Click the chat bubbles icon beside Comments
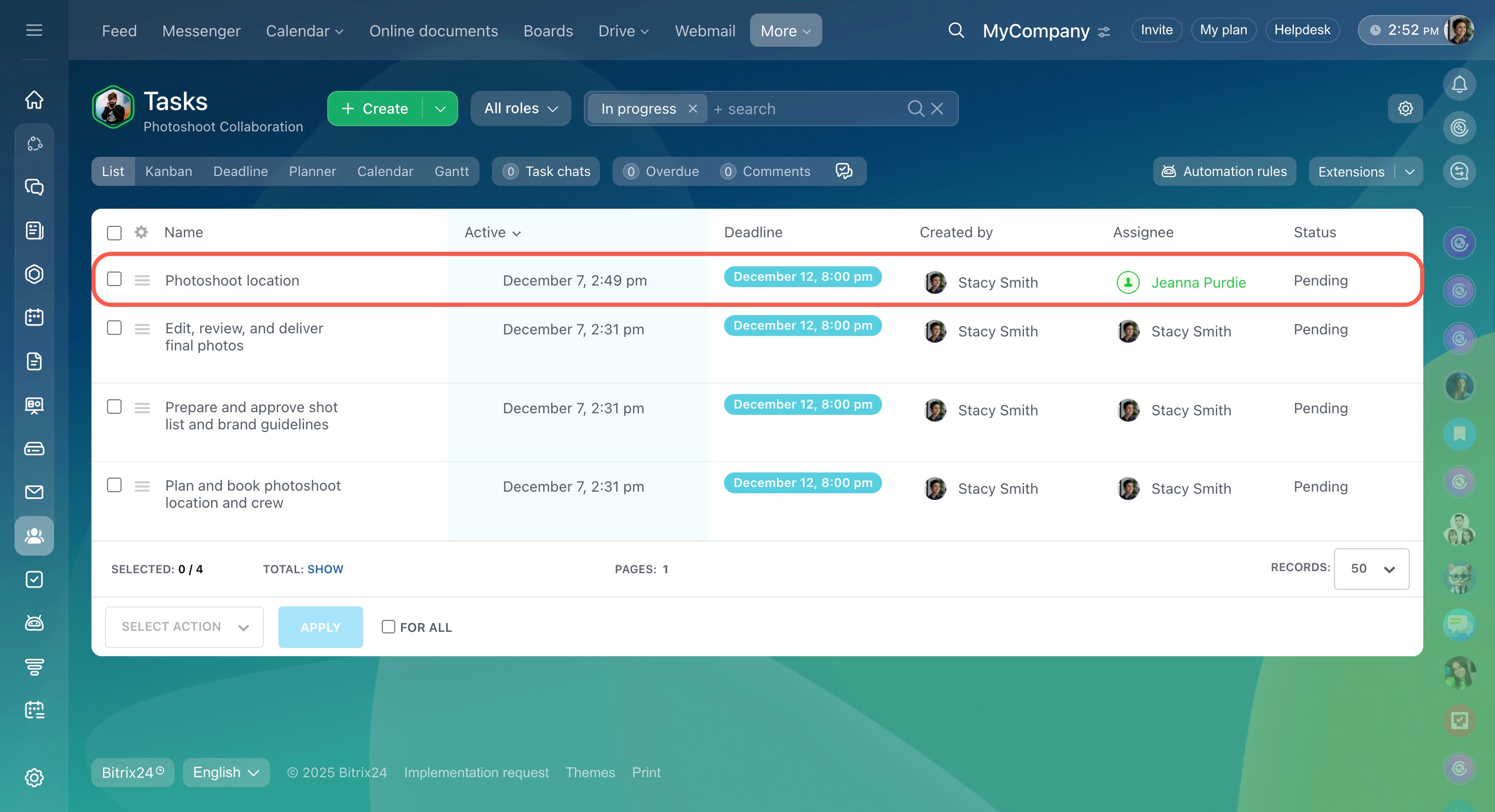Screen dimensions: 1495x812 [843, 171]
